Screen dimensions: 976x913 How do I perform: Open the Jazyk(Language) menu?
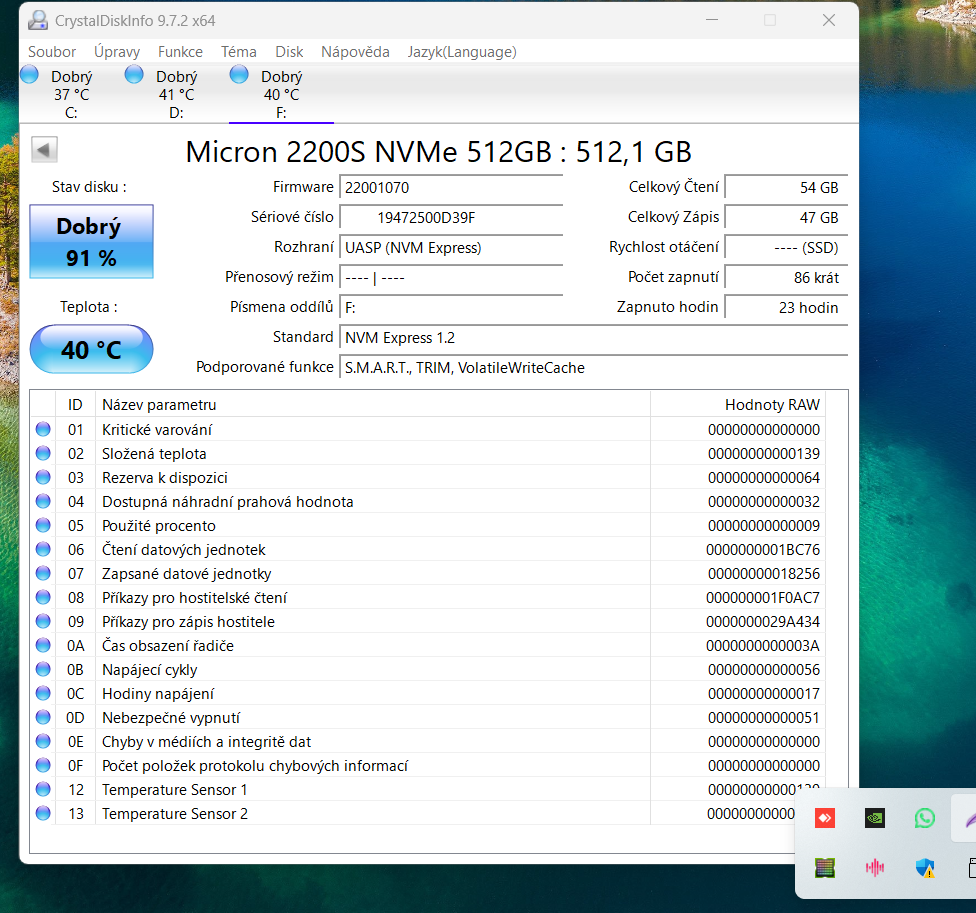pyautogui.click(x=462, y=52)
